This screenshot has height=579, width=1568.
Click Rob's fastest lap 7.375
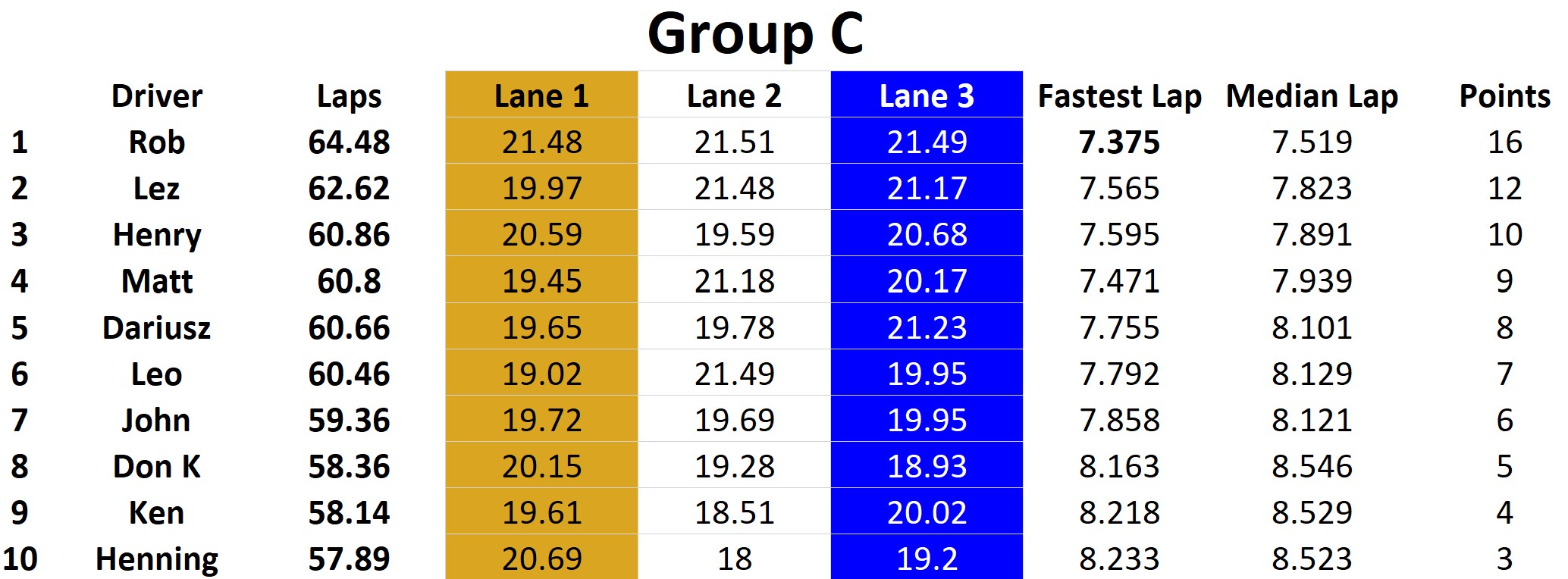point(1119,142)
